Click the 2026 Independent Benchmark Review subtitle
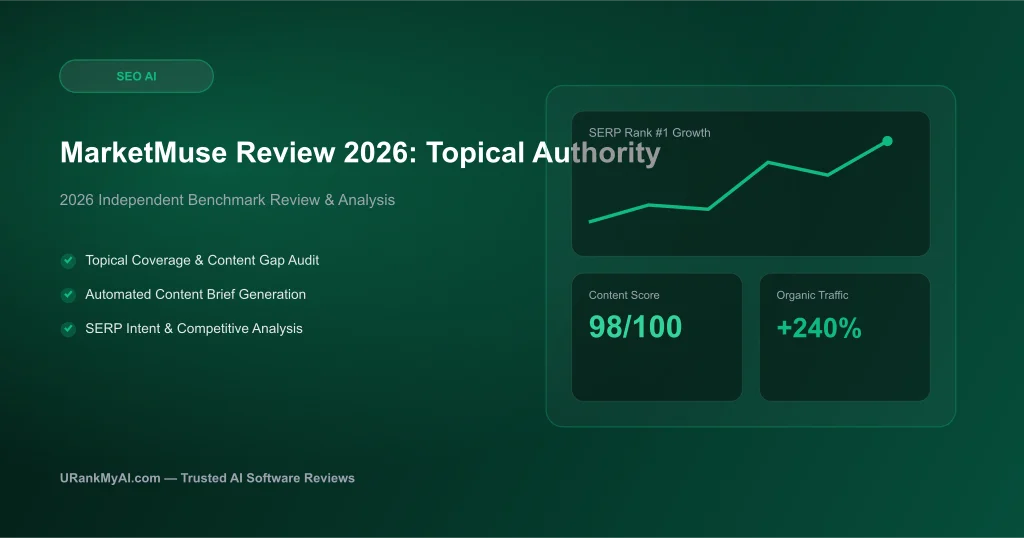Image resolution: width=1024 pixels, height=538 pixels. point(227,200)
